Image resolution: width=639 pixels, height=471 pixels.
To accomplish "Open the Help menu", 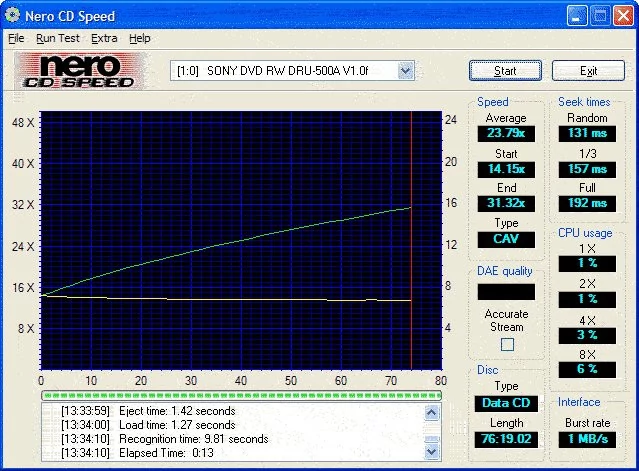I will coord(140,38).
